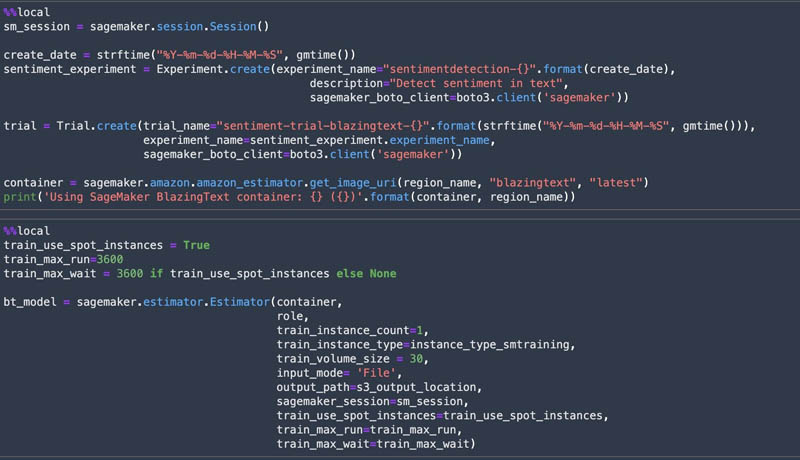
Task: Click the sagemaker_boto_client argument under description
Action: pyautogui.click(x=469, y=98)
